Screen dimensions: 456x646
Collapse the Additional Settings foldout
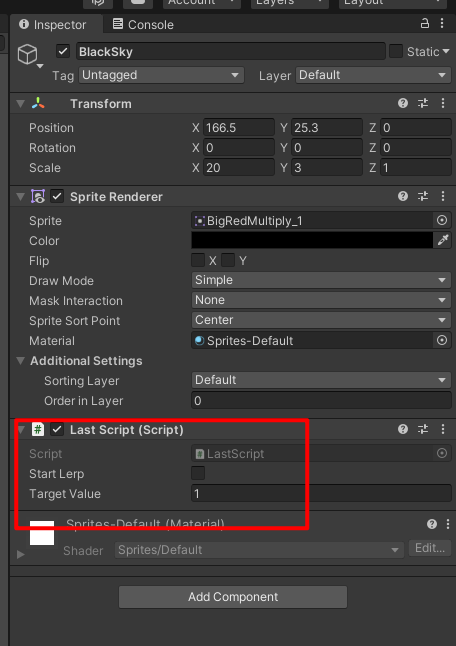pos(20,360)
